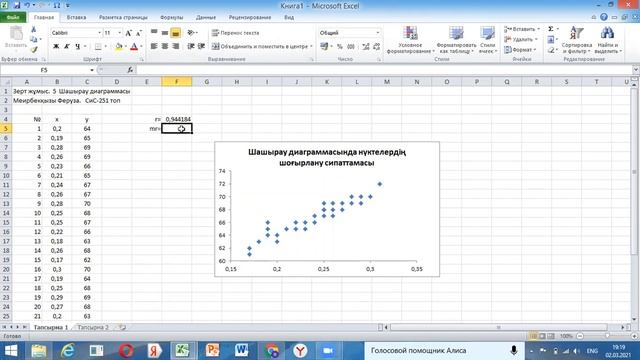Toggle middle vertical alignment

click(165, 33)
